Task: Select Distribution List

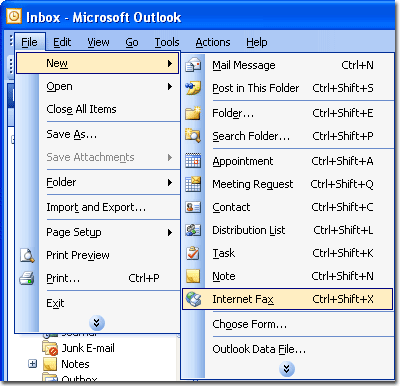Action: (288, 230)
